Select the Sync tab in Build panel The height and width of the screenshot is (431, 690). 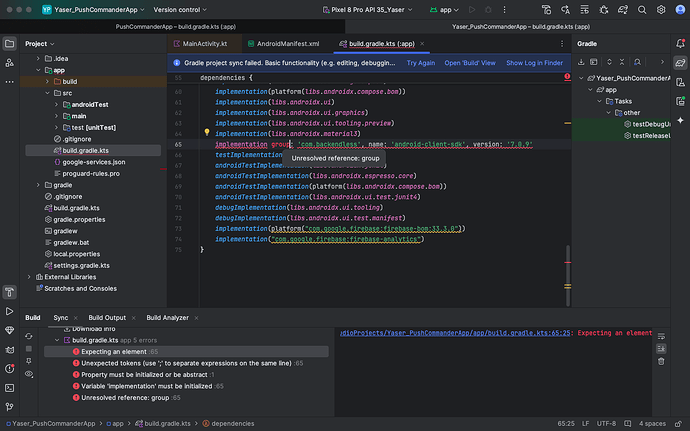[61, 318]
